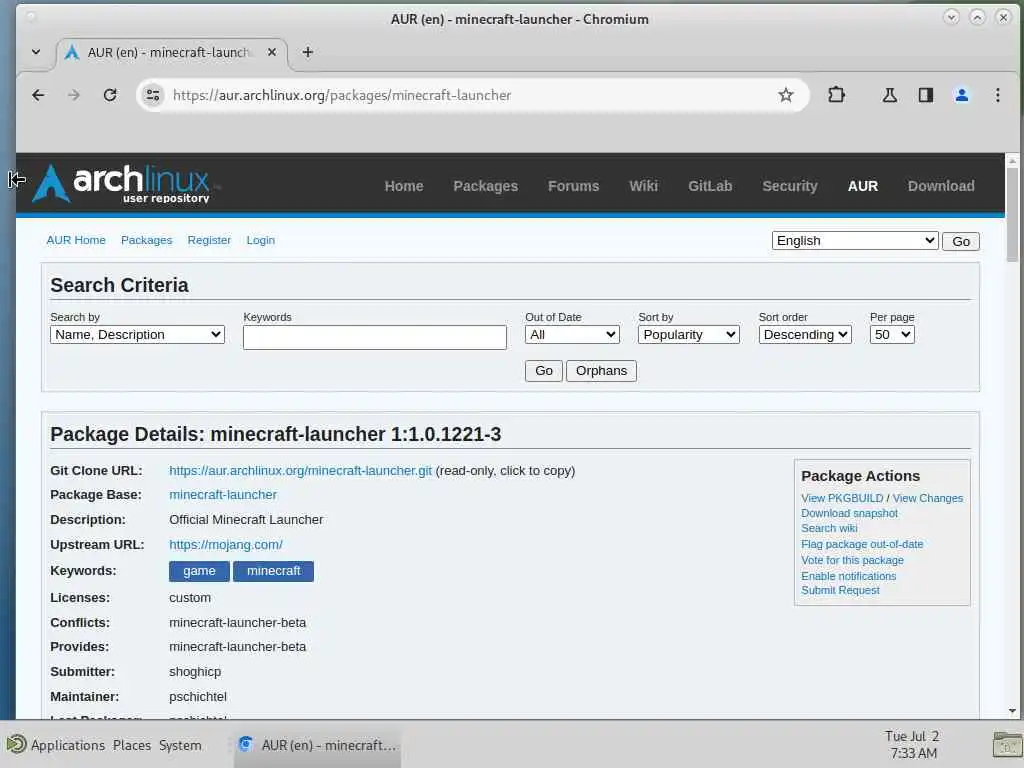Open the Packages item in top navbar
Viewport: 1024px width, 768px height.
click(x=485, y=186)
